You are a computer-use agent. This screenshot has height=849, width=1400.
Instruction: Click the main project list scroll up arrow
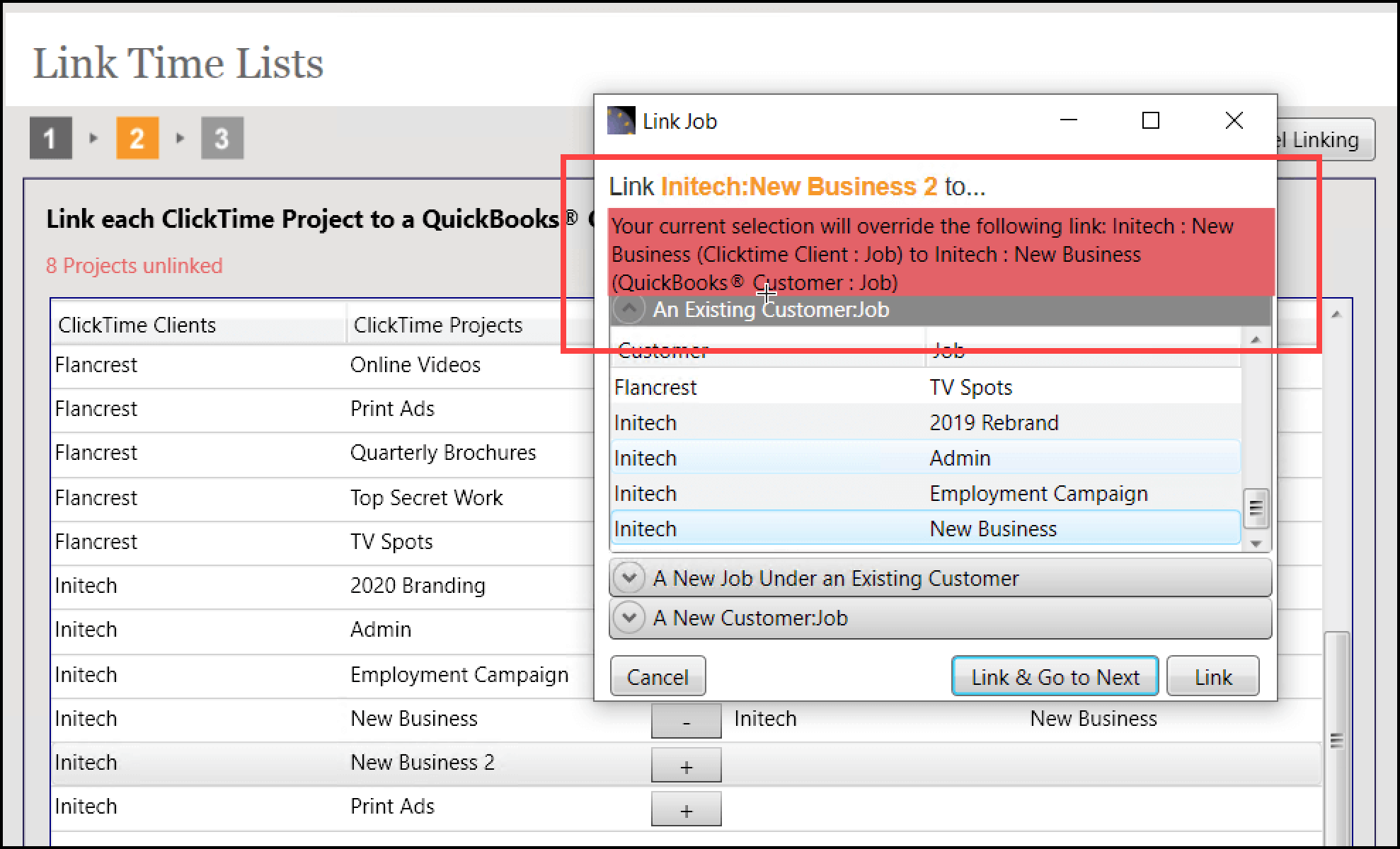1336,314
